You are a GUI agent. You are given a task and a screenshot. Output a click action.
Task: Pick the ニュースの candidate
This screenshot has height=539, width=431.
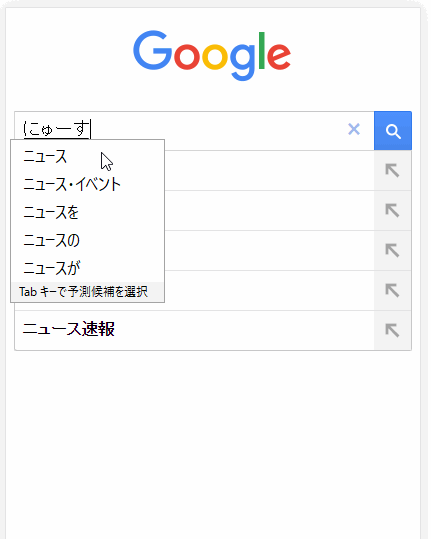click(x=51, y=240)
